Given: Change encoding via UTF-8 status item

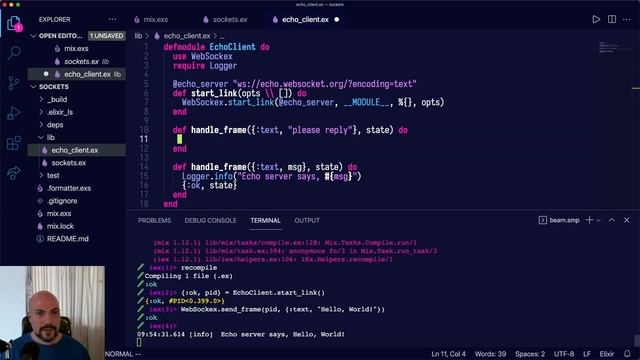Looking at the screenshot, I should (564, 354).
